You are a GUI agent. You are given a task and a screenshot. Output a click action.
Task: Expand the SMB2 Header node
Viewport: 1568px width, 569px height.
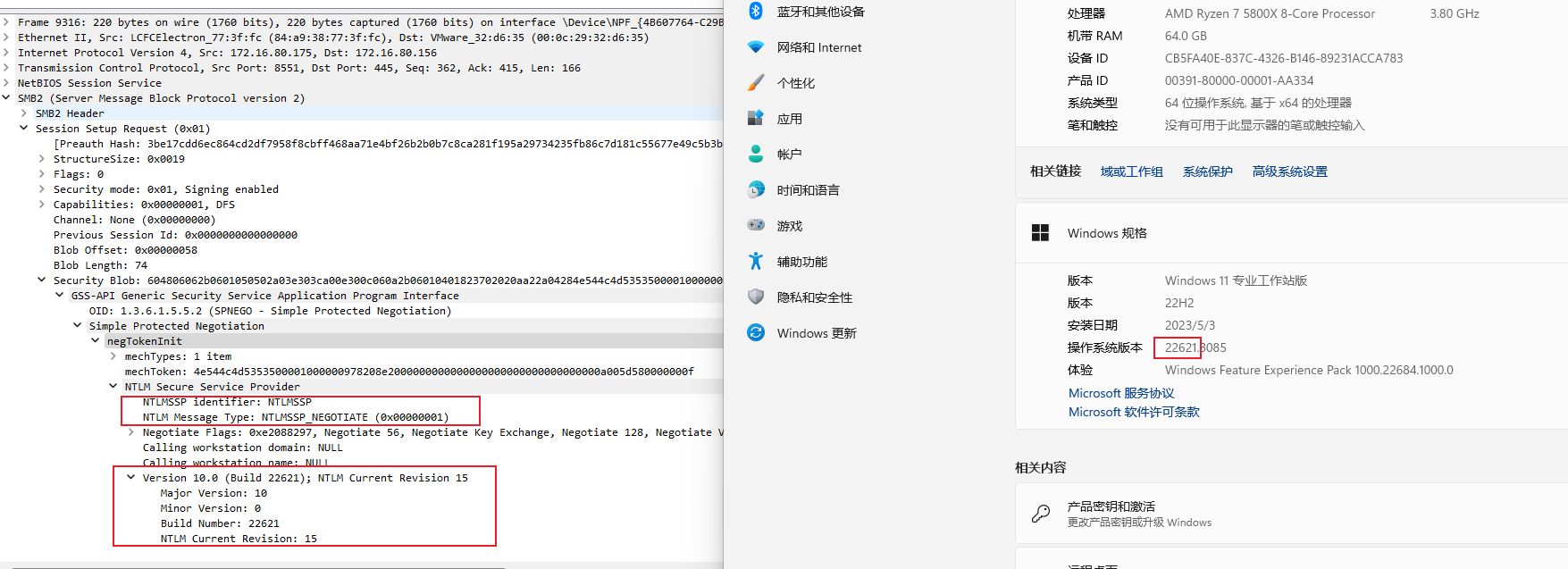[24, 113]
